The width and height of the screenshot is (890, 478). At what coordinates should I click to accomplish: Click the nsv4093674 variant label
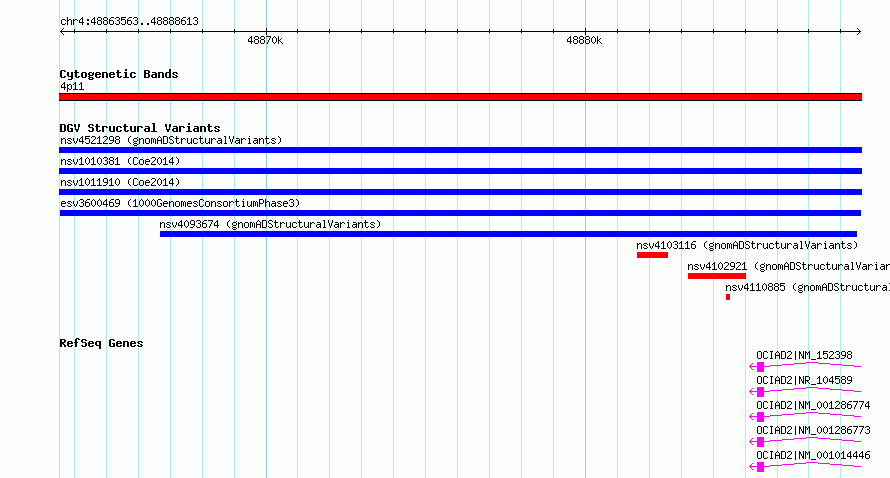270,224
